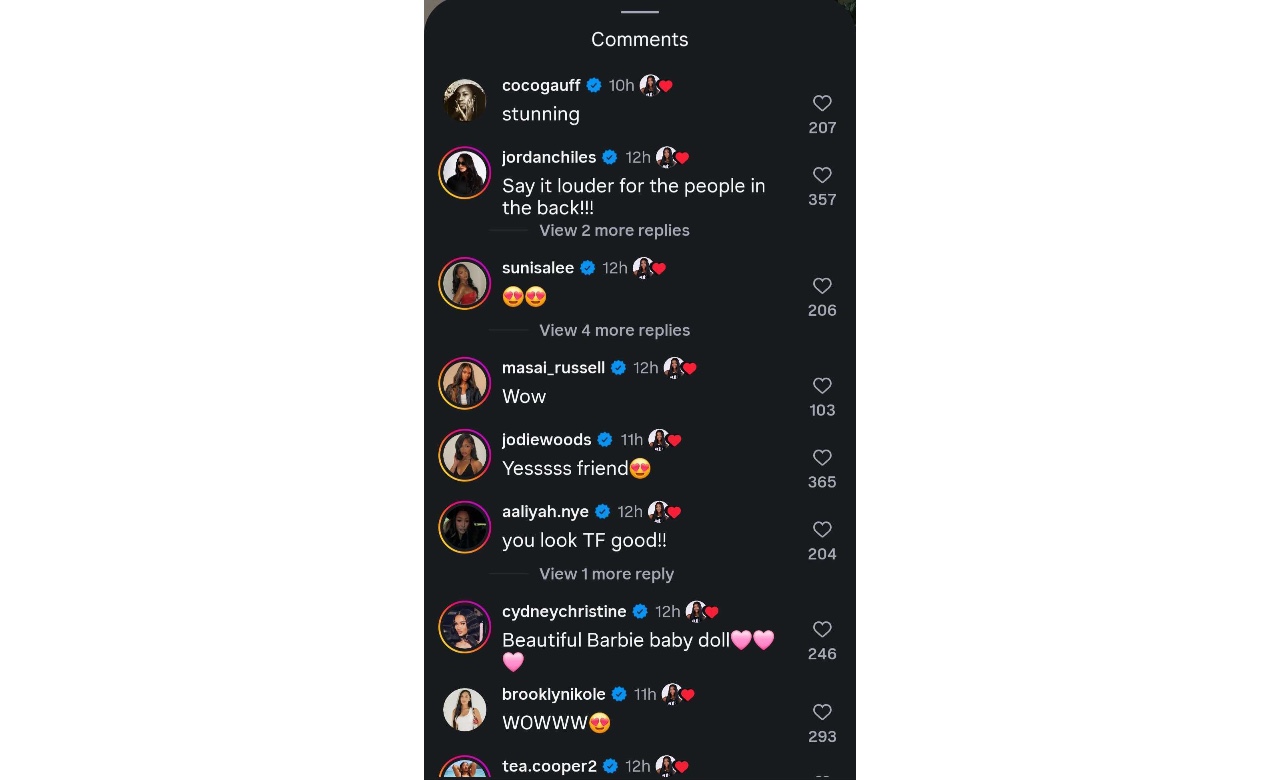Open cydneychristine's username link
Viewport: 1280px width, 780px height.
[x=564, y=612]
